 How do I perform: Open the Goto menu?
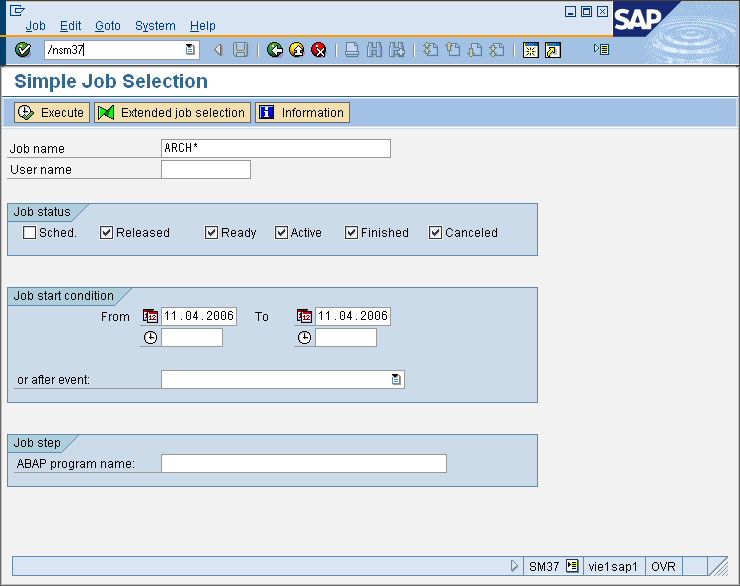pos(108,26)
